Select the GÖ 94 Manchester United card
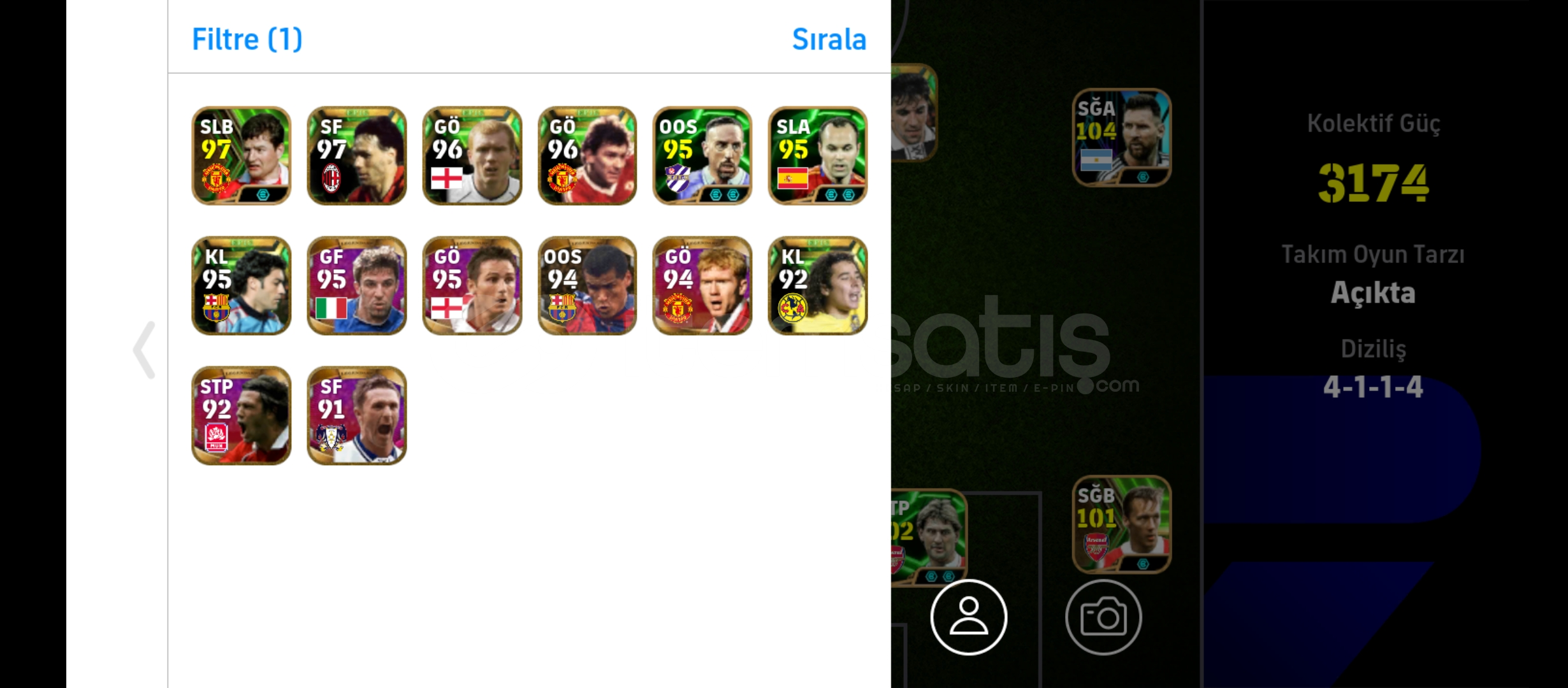The width and height of the screenshot is (1568, 688). 702,285
